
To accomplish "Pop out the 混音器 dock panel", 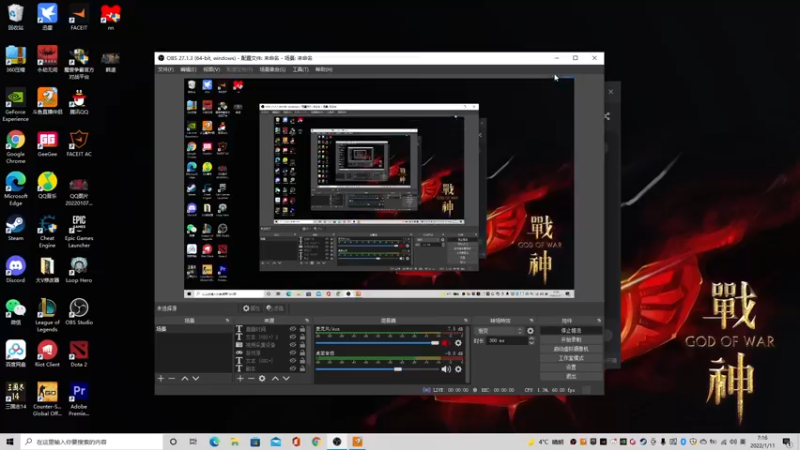I will pos(466,320).
